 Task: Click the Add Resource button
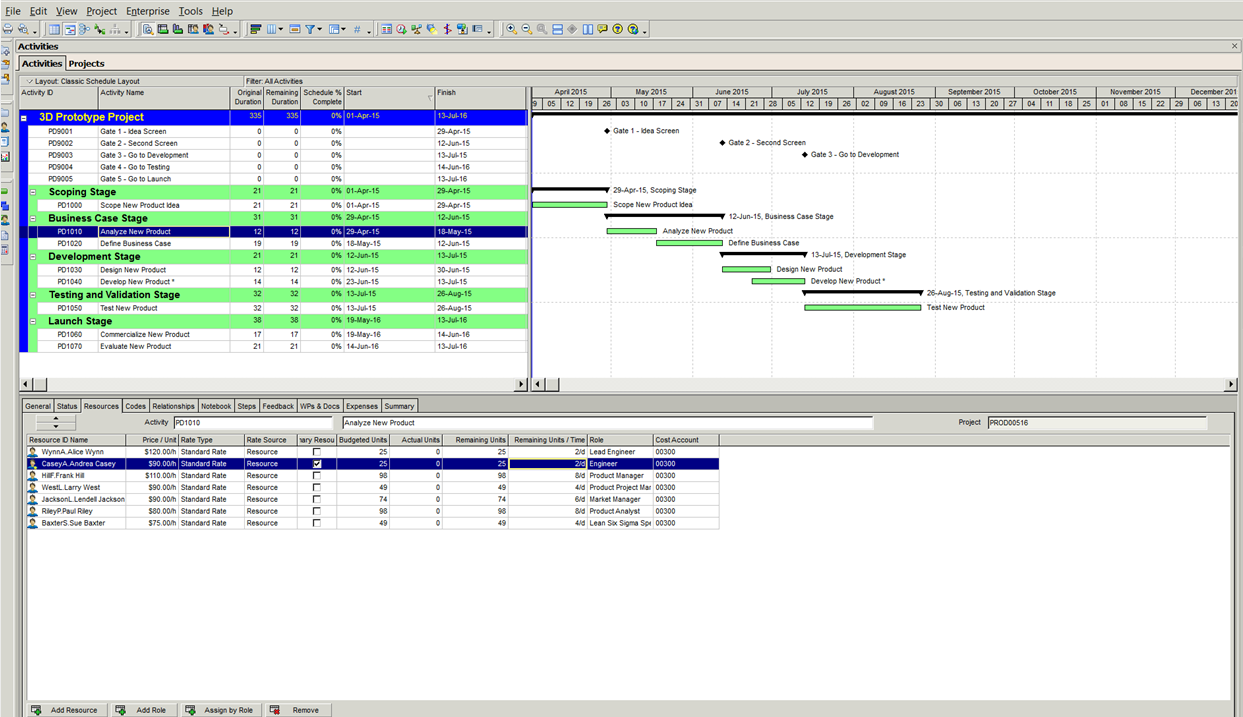point(65,710)
